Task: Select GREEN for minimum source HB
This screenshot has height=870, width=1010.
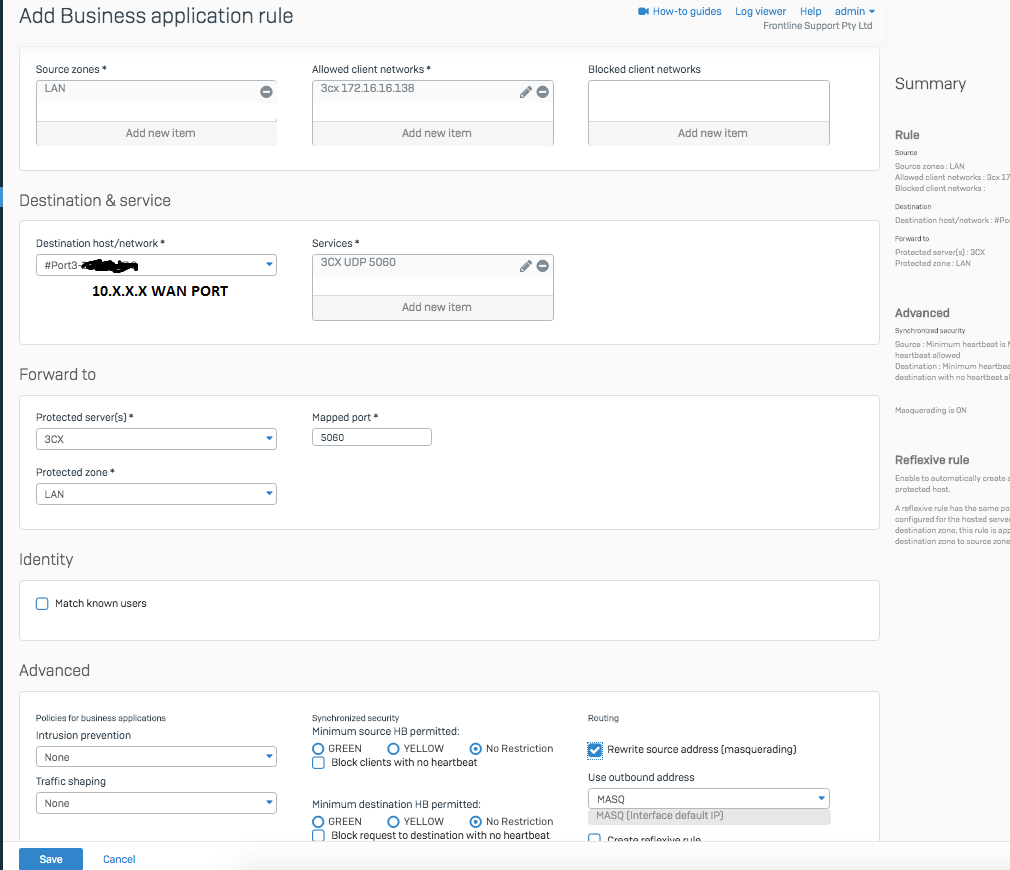Action: coord(319,749)
